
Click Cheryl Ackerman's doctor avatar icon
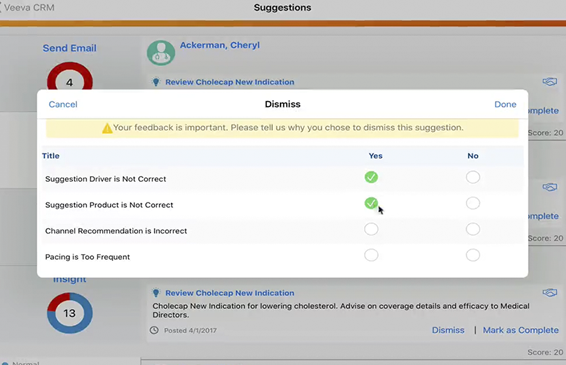click(161, 53)
